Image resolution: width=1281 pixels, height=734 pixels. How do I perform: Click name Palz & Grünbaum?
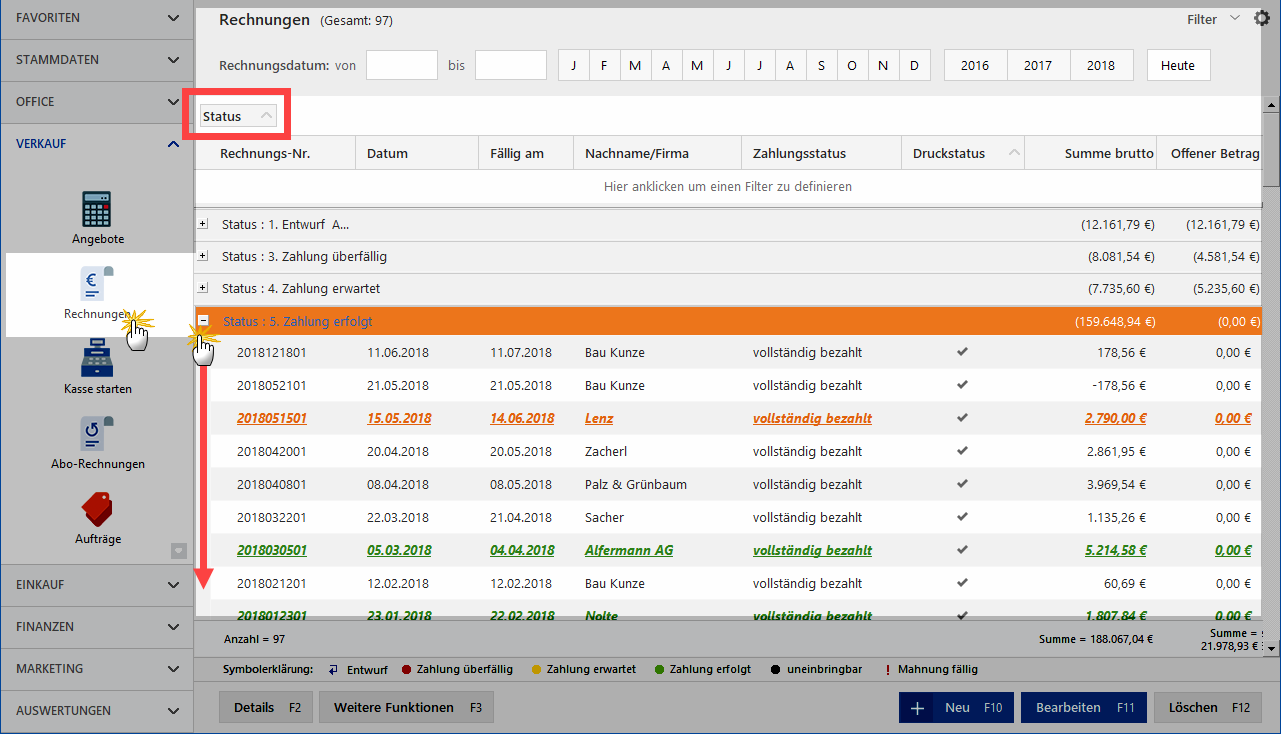pos(636,484)
